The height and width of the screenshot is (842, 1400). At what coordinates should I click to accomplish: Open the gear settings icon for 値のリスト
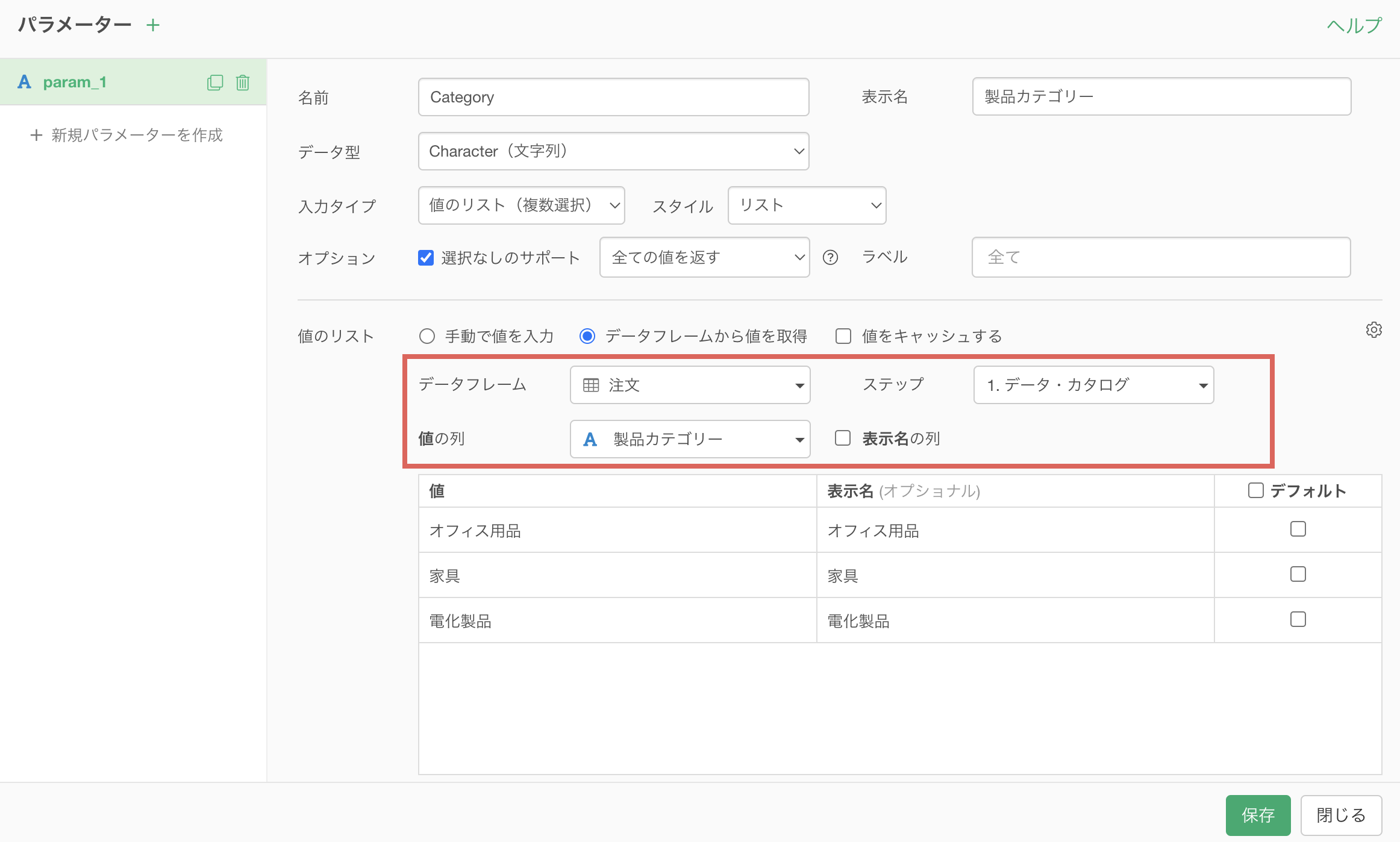click(x=1373, y=329)
